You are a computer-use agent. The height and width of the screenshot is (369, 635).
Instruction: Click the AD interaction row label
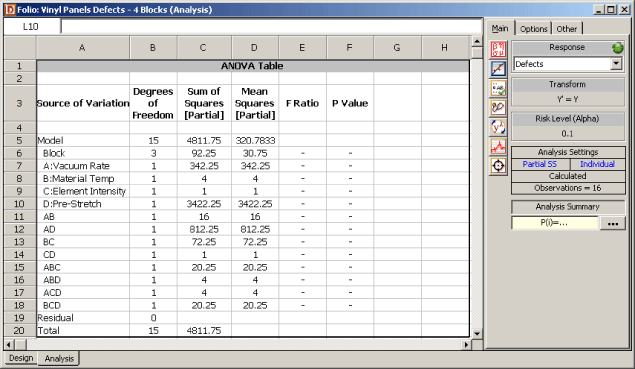click(x=49, y=230)
